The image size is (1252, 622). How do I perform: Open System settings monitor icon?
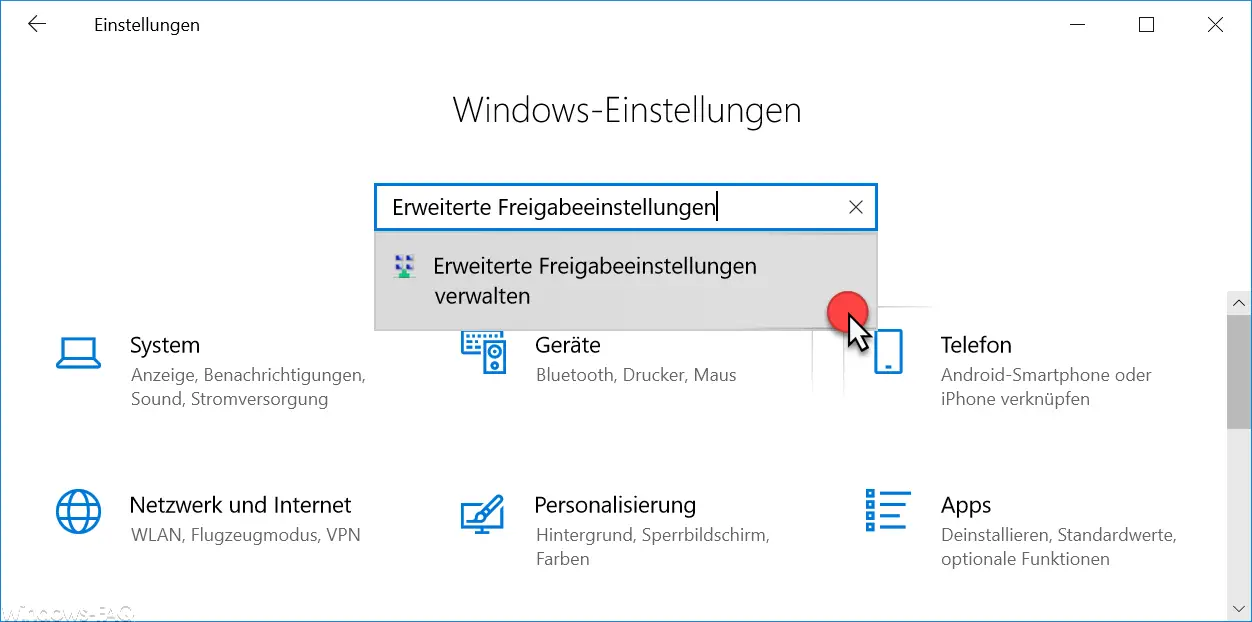[x=77, y=351]
